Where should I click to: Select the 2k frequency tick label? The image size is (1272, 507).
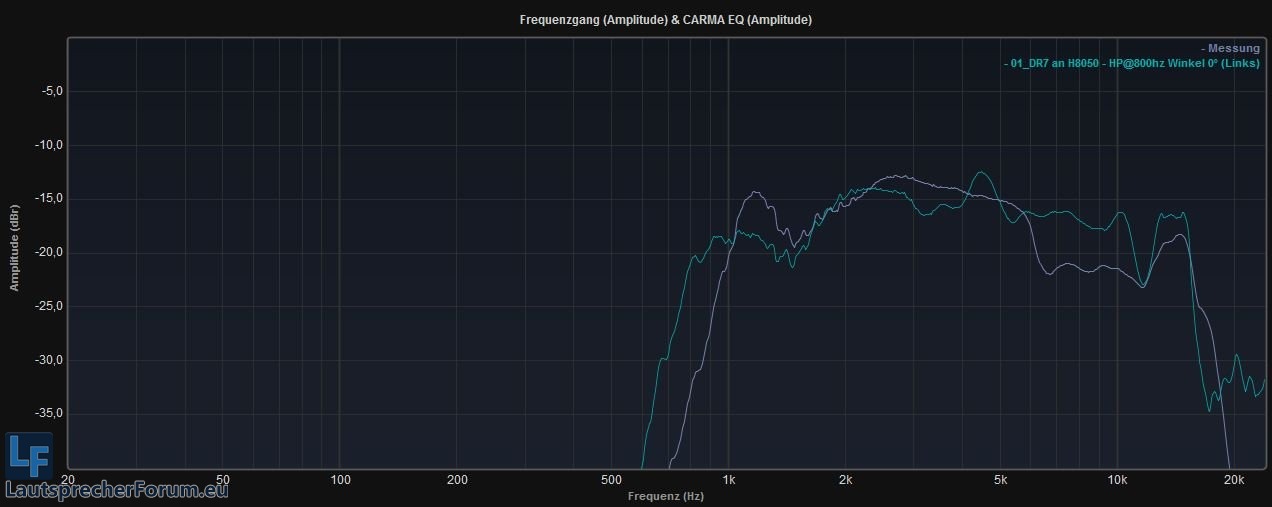(x=845, y=480)
